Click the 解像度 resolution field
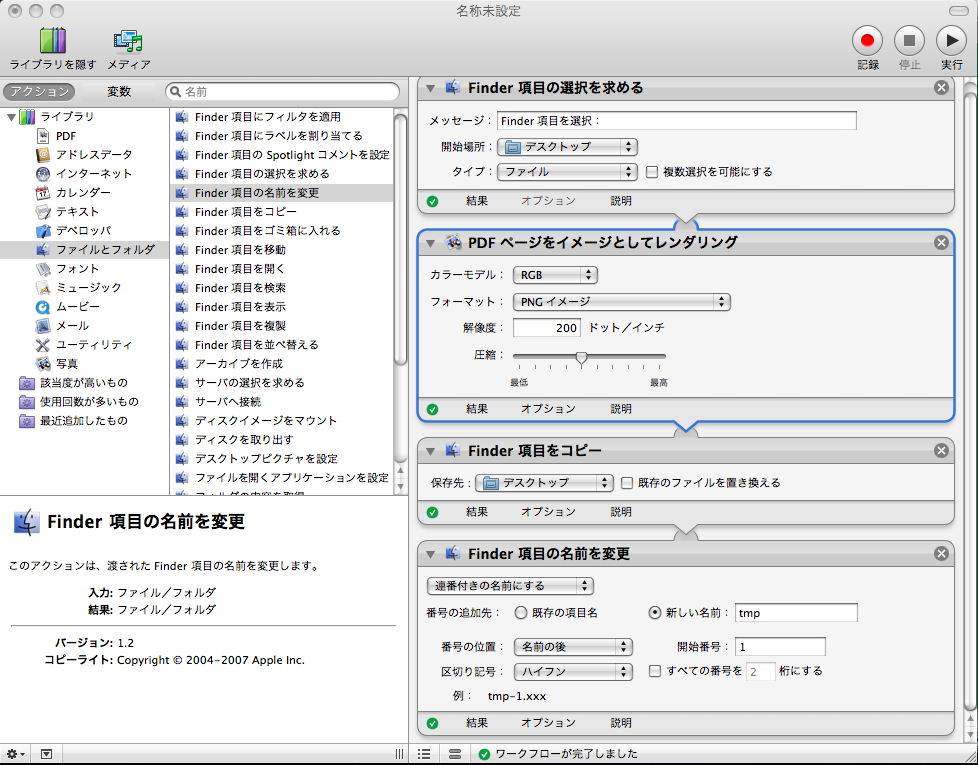This screenshot has height=765, width=978. click(547, 328)
